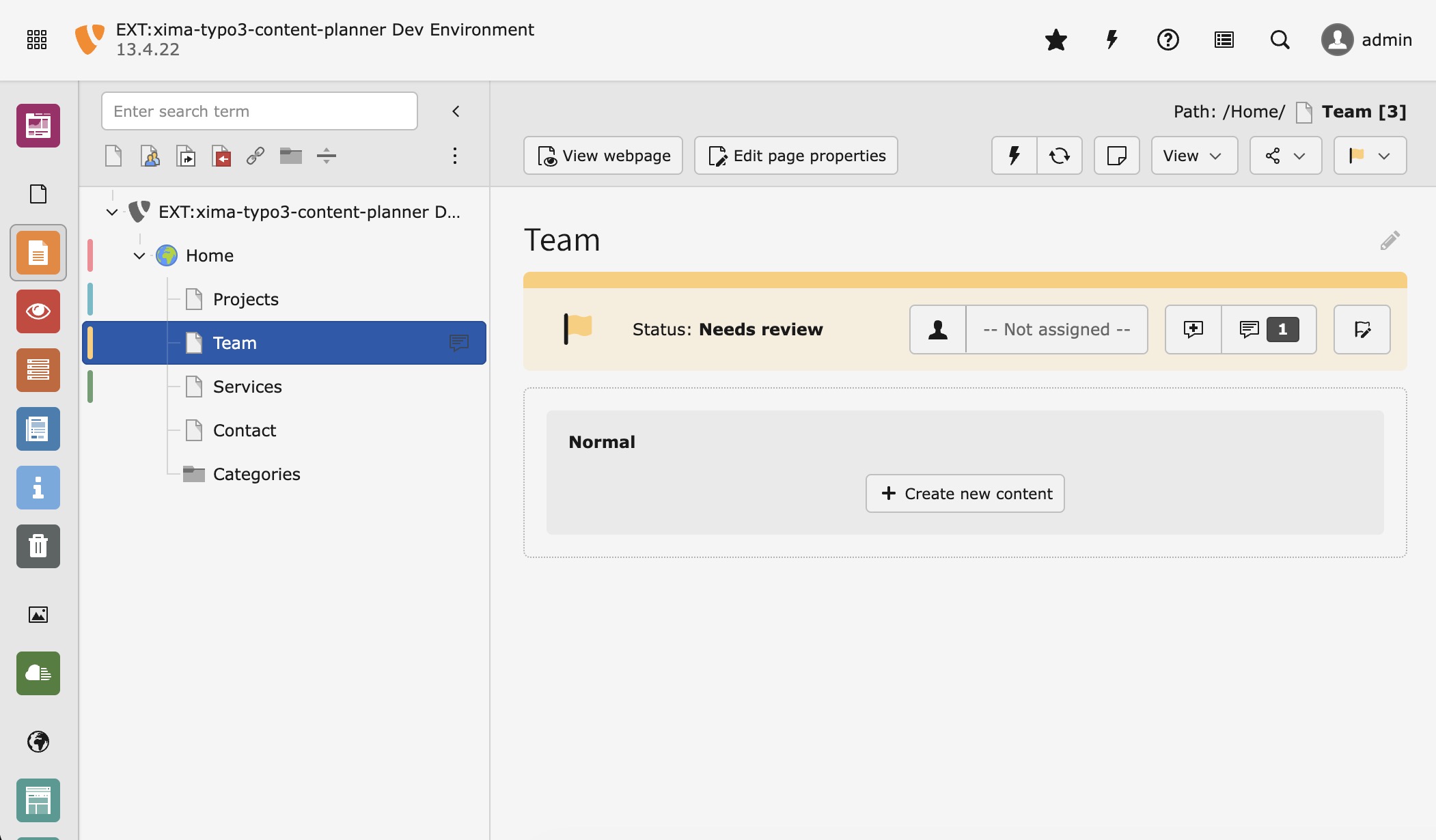This screenshot has height=840, width=1436.
Task: Click the reload page icon next to lightning bolt
Action: point(1060,155)
